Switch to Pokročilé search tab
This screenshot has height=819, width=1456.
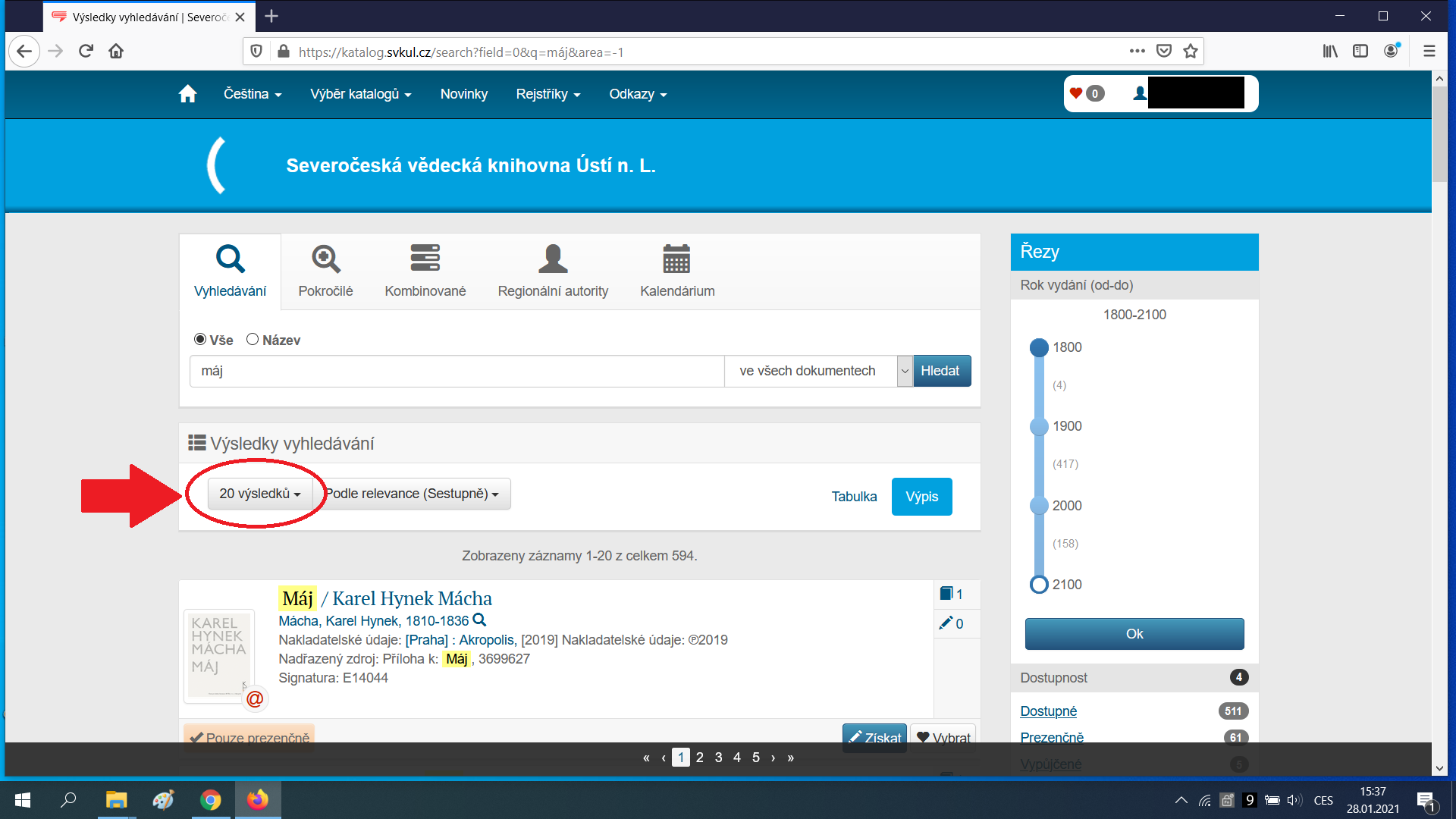tap(325, 271)
